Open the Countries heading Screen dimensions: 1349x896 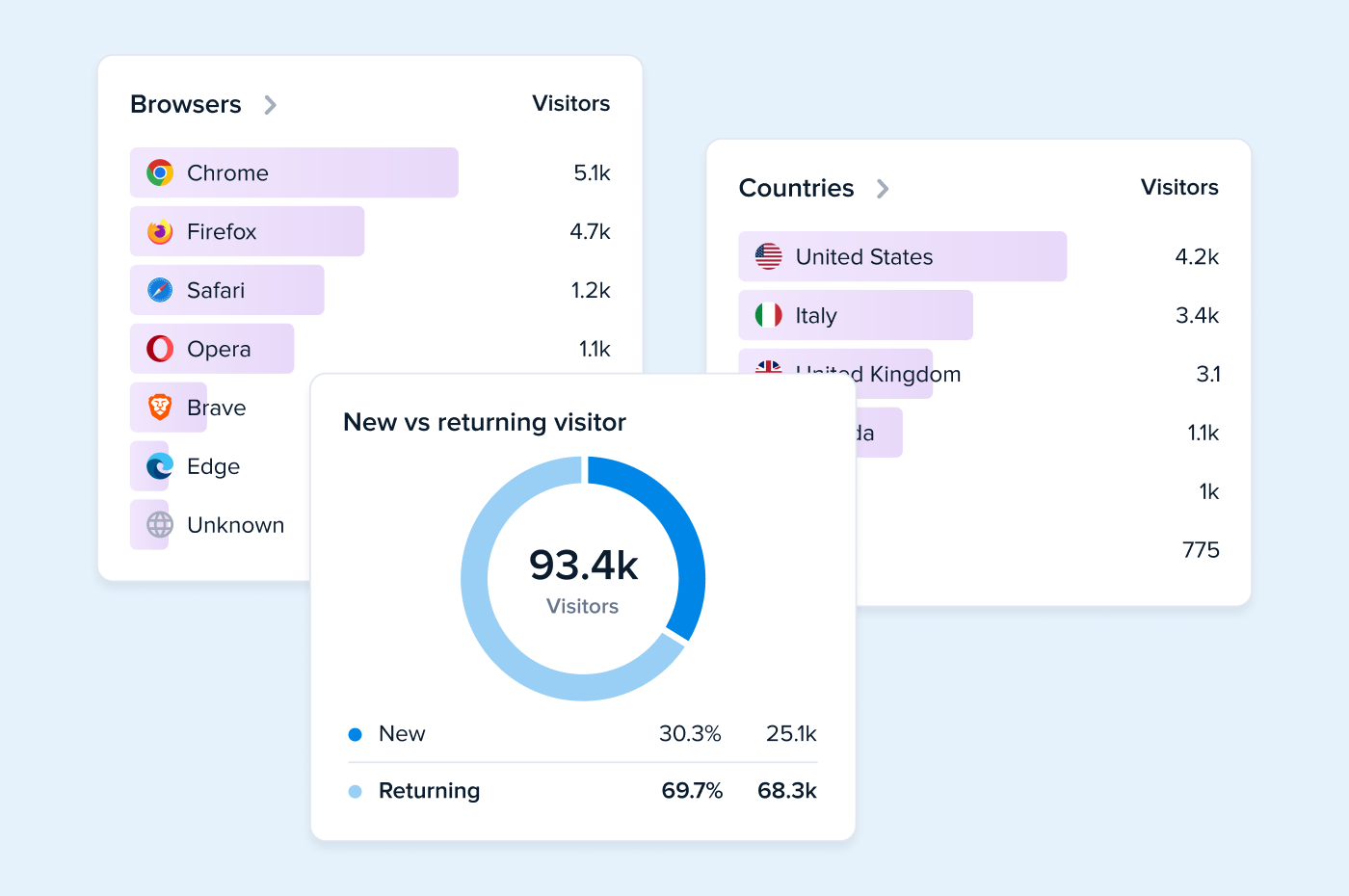[796, 188]
